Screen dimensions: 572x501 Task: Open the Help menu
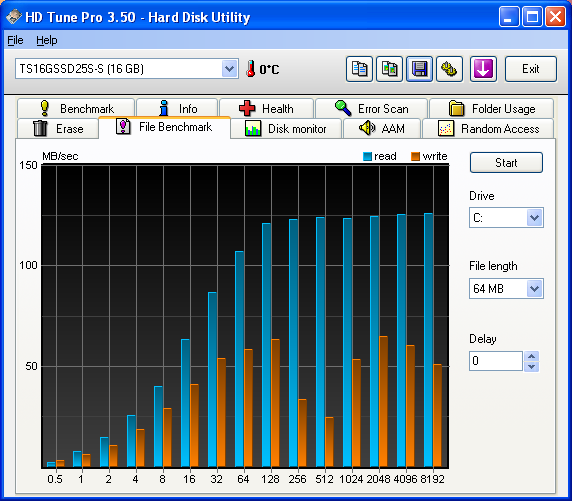(47, 40)
